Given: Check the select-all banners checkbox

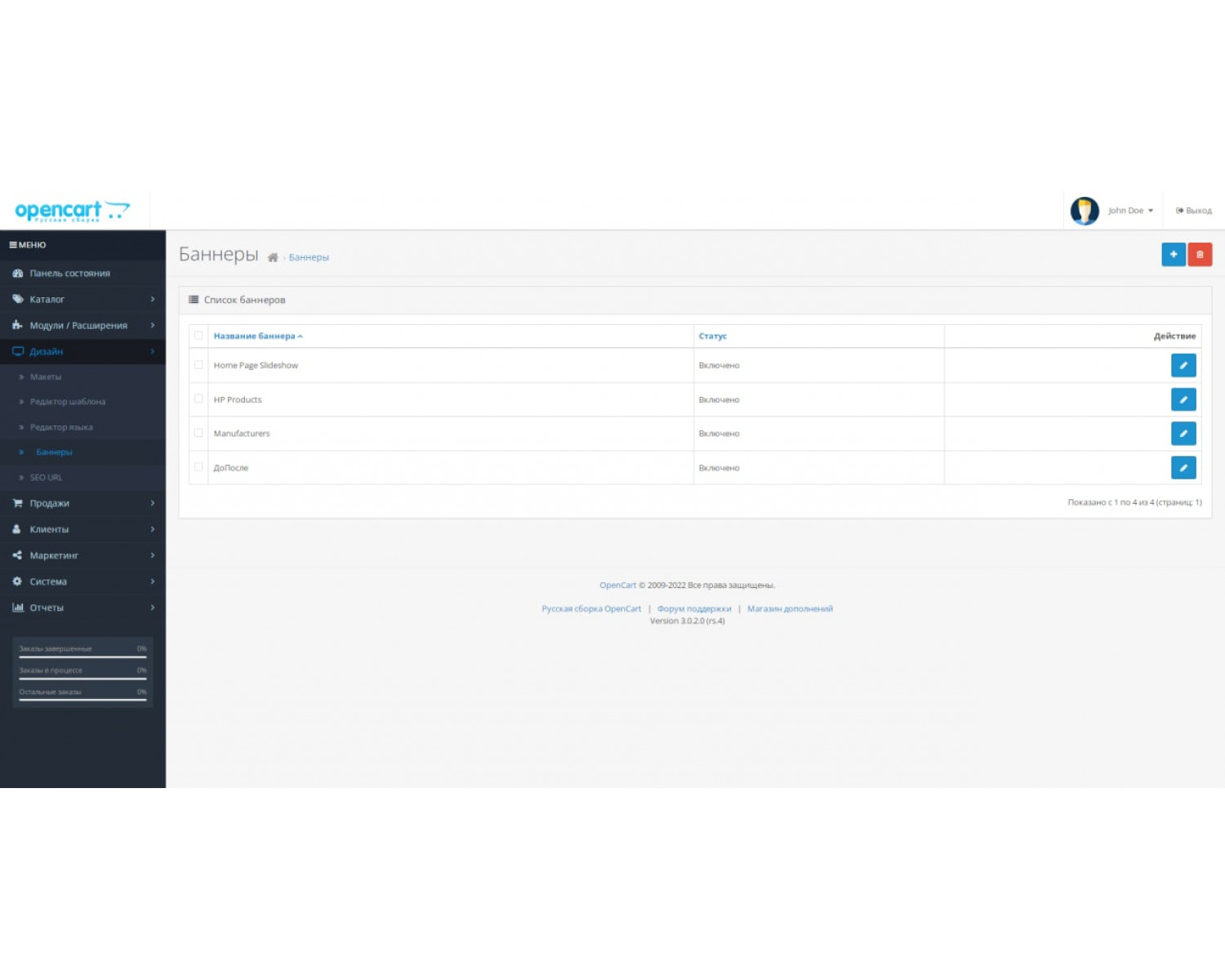Looking at the screenshot, I should coord(198,335).
